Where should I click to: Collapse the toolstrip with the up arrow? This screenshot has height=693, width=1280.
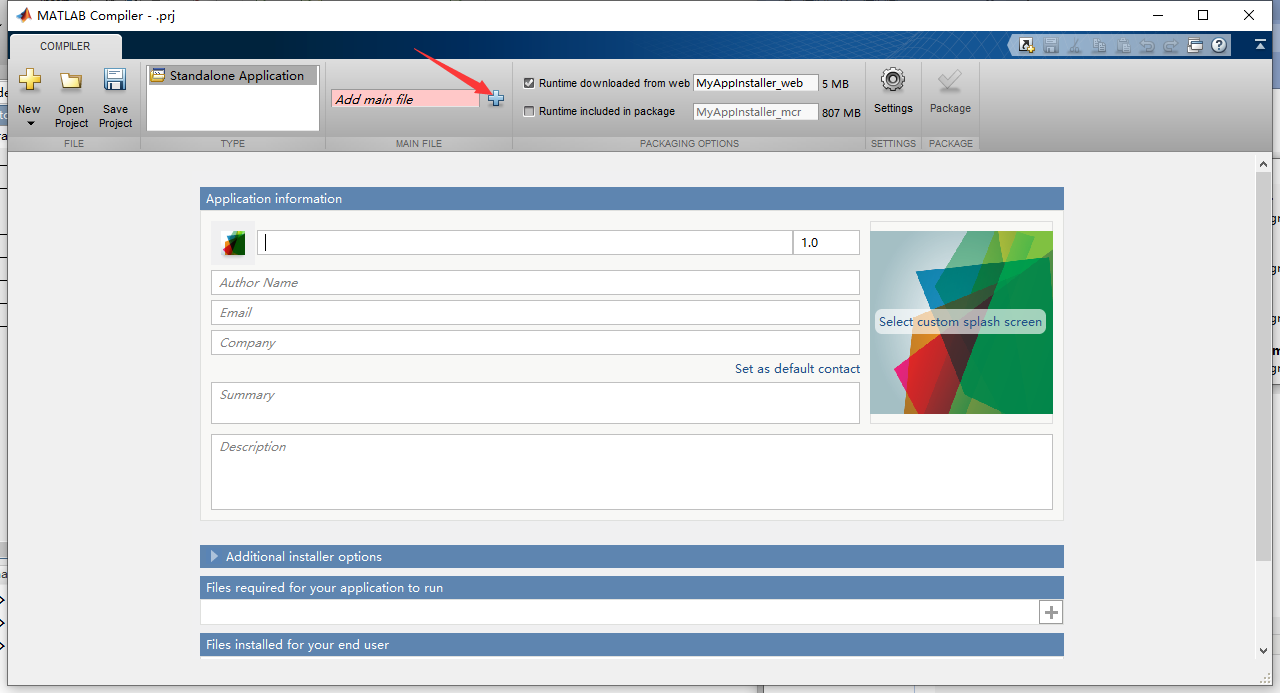point(1259,45)
